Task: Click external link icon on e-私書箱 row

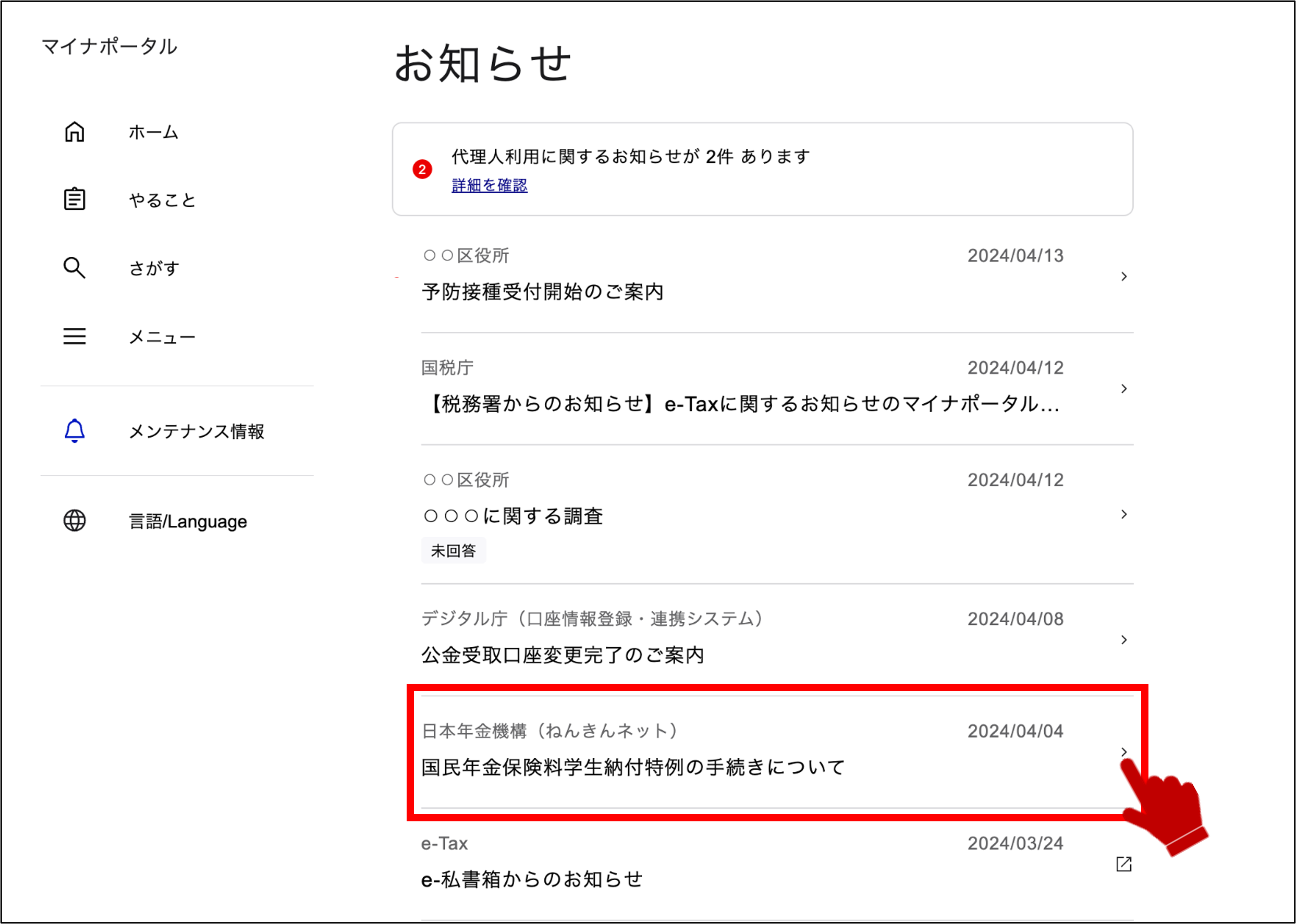Action: click(1123, 864)
